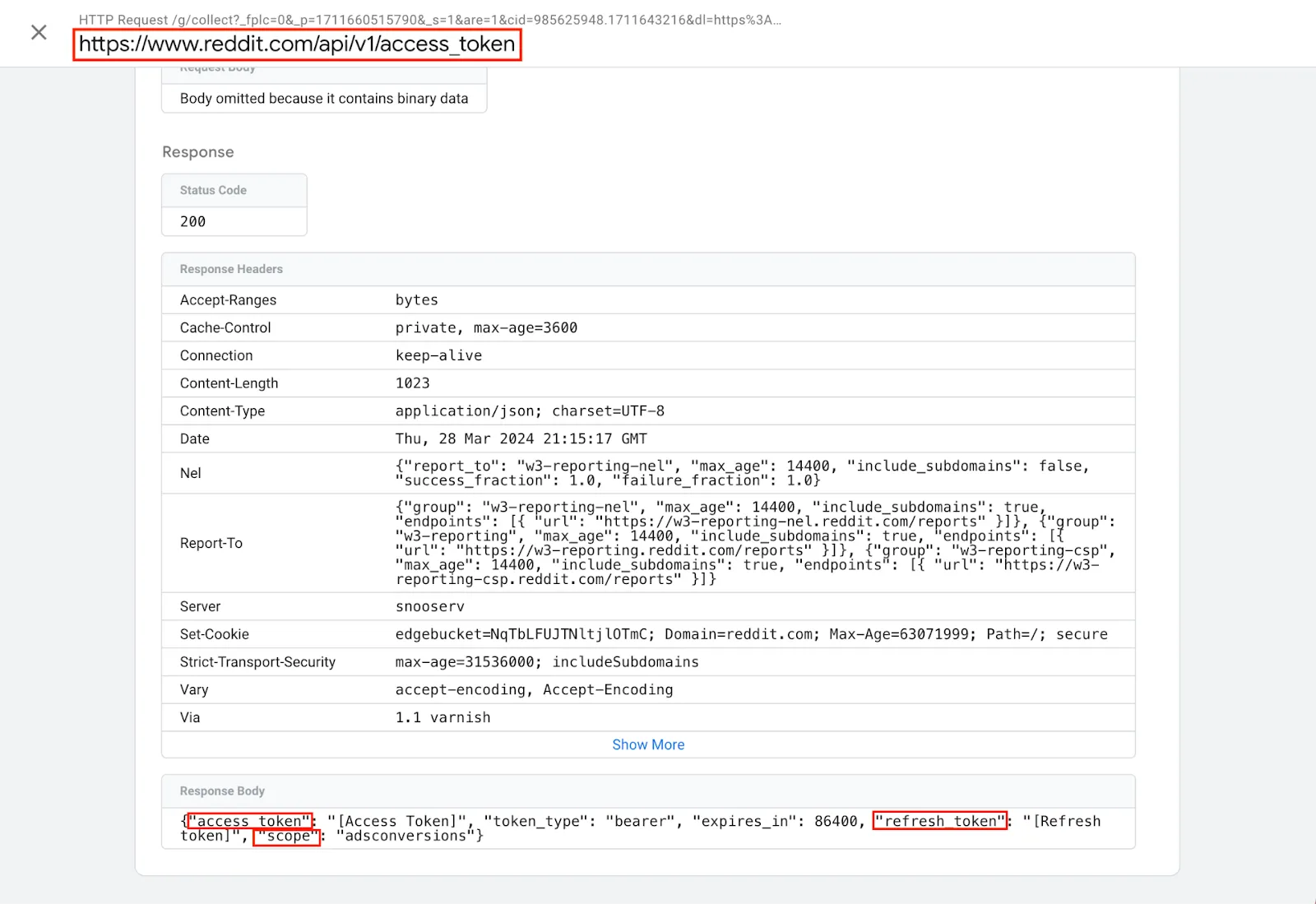Select 'max-age=31536000; includeSubdomains' value

pos(547,662)
